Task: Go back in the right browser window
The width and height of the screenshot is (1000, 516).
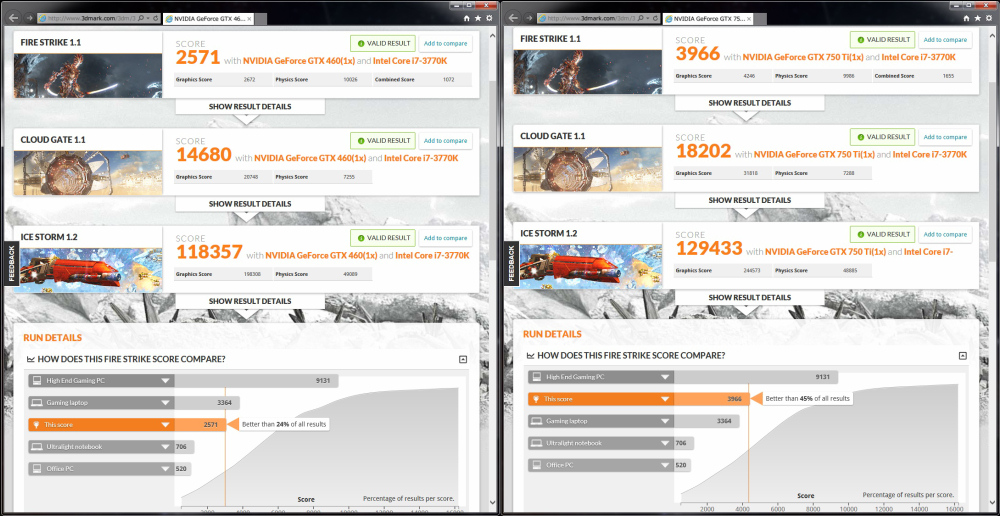Action: point(513,18)
